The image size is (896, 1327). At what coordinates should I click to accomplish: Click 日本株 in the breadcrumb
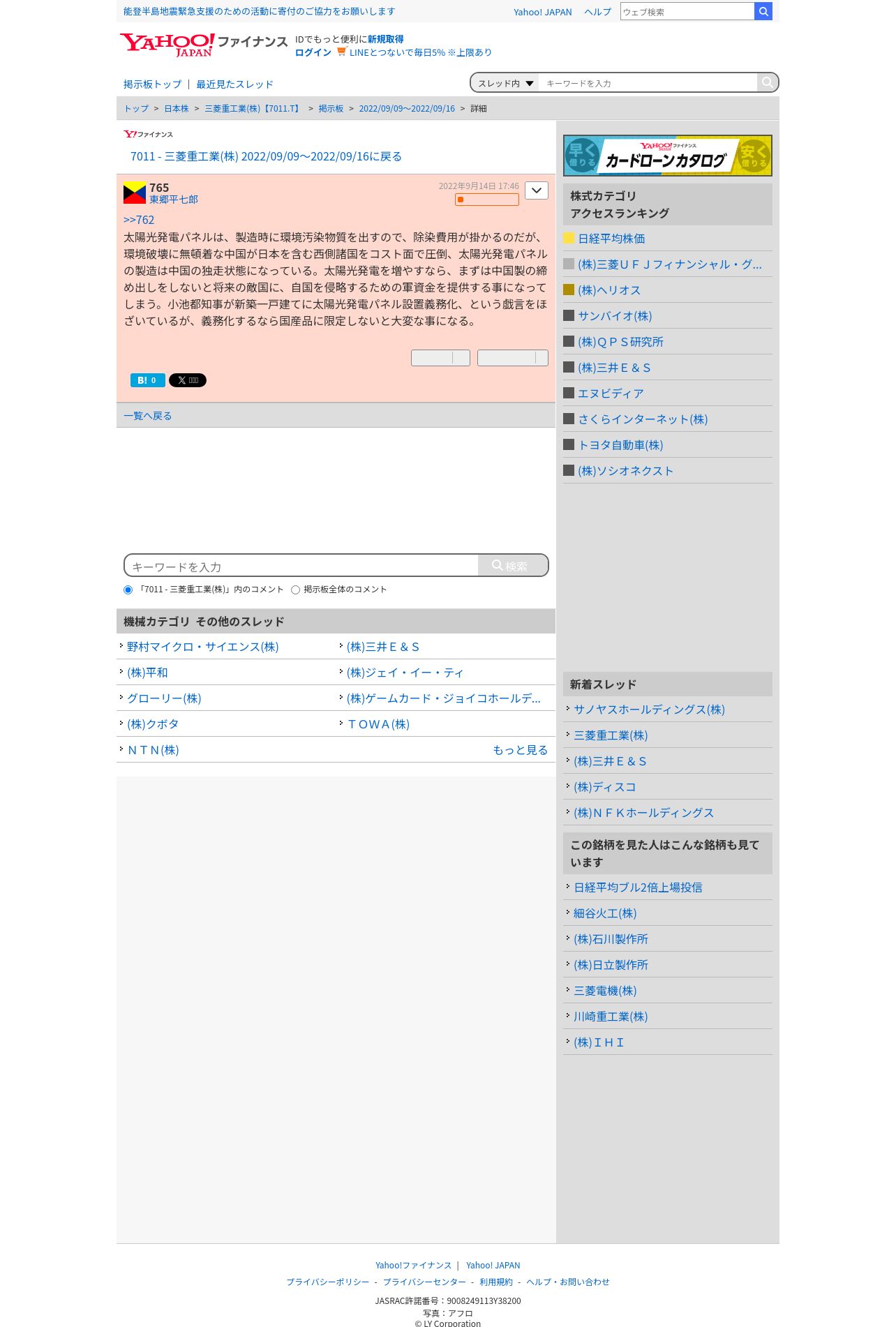tap(177, 109)
